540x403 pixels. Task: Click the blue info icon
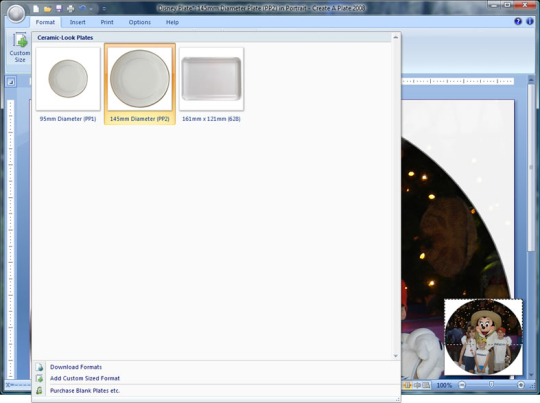530,21
